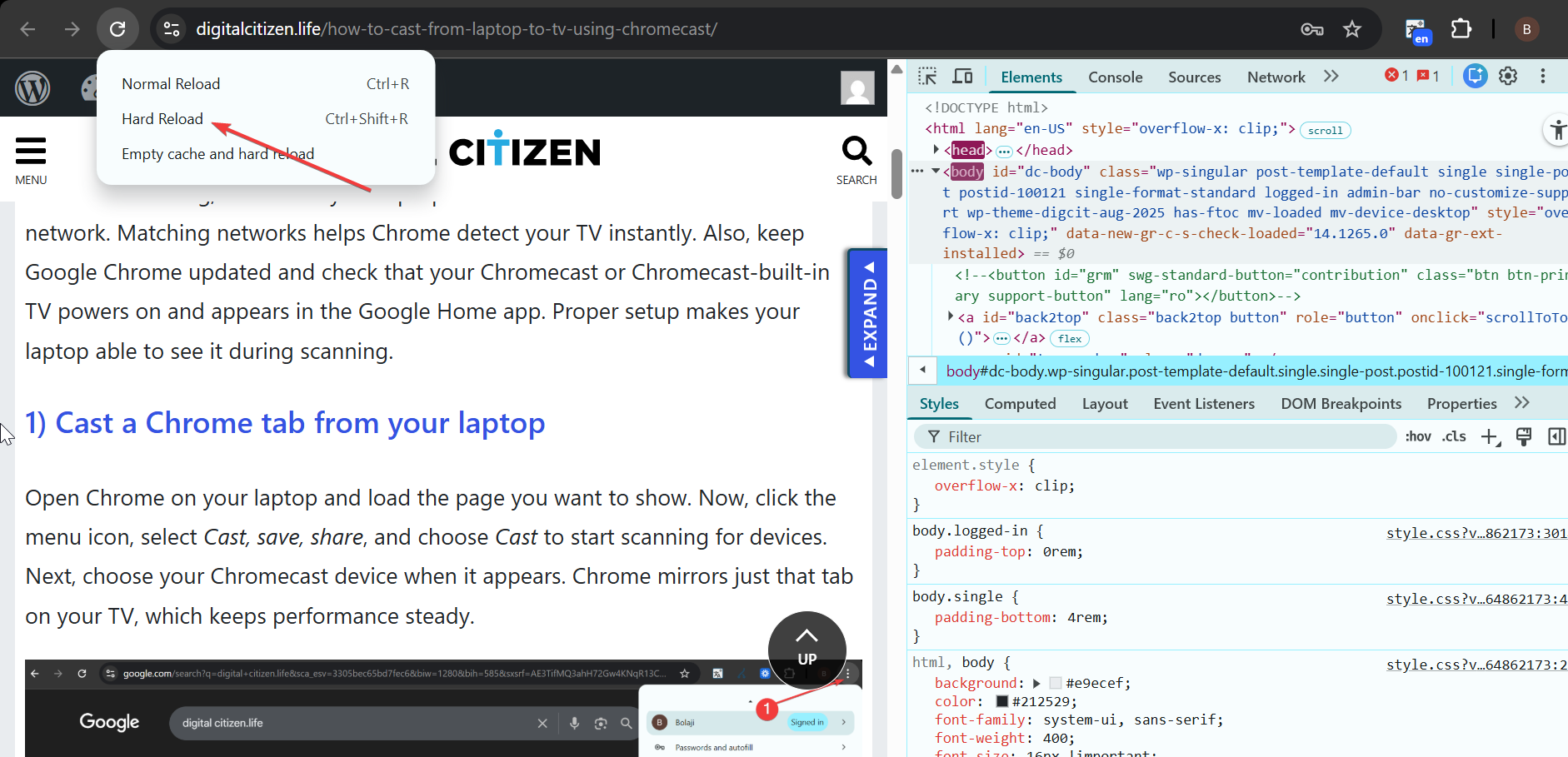Click the round UP button
1568x757 pixels.
pyautogui.click(x=806, y=650)
